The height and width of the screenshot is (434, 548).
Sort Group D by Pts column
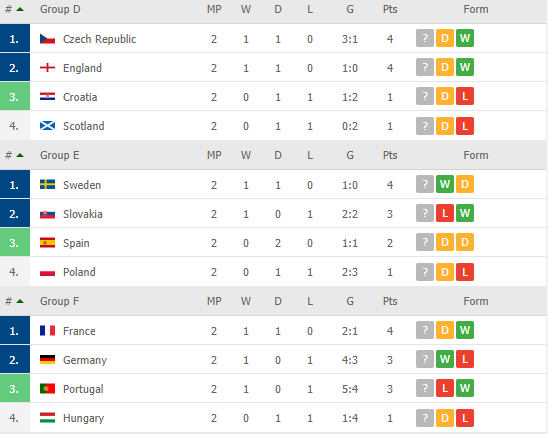390,9
